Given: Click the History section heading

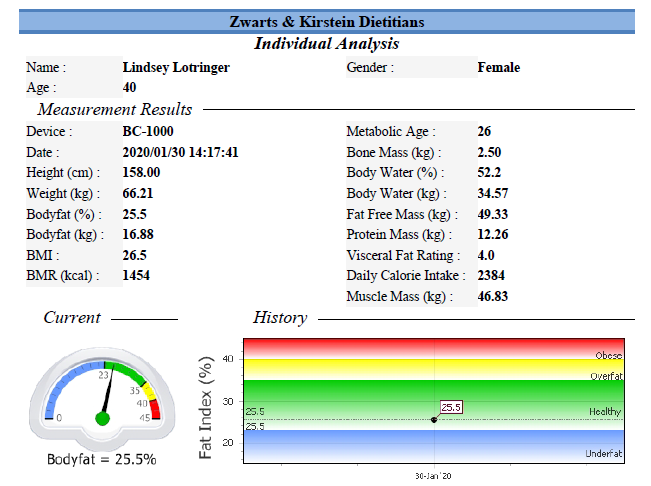Looking at the screenshot, I should click(280, 318).
